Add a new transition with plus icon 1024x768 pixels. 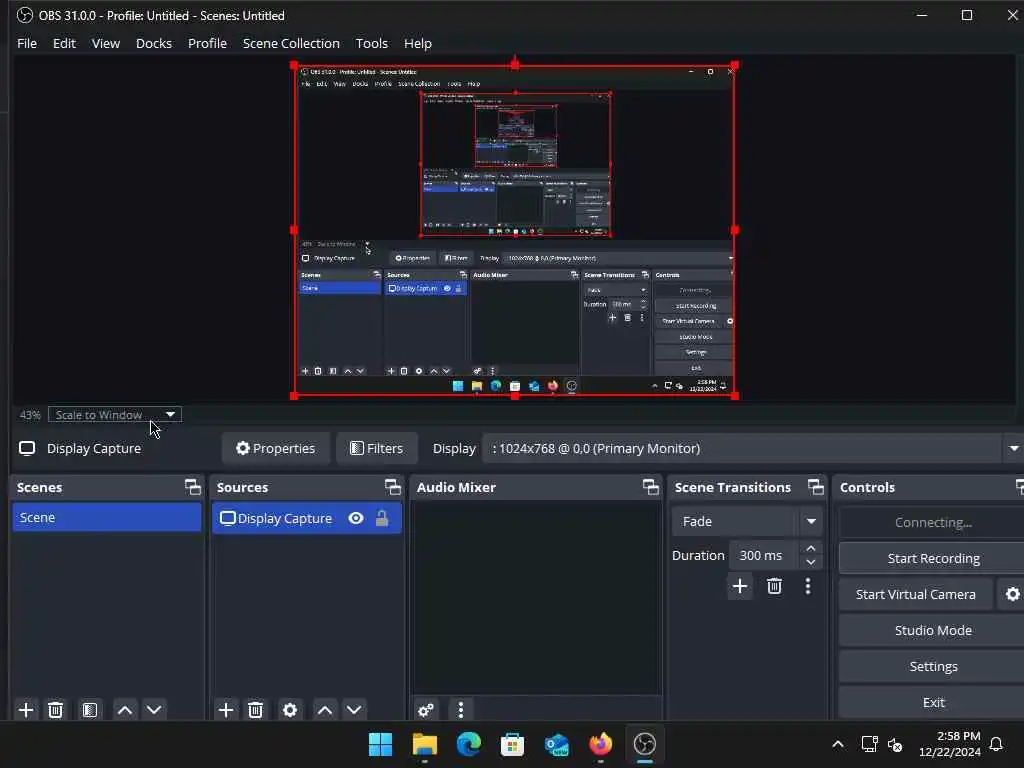(740, 586)
